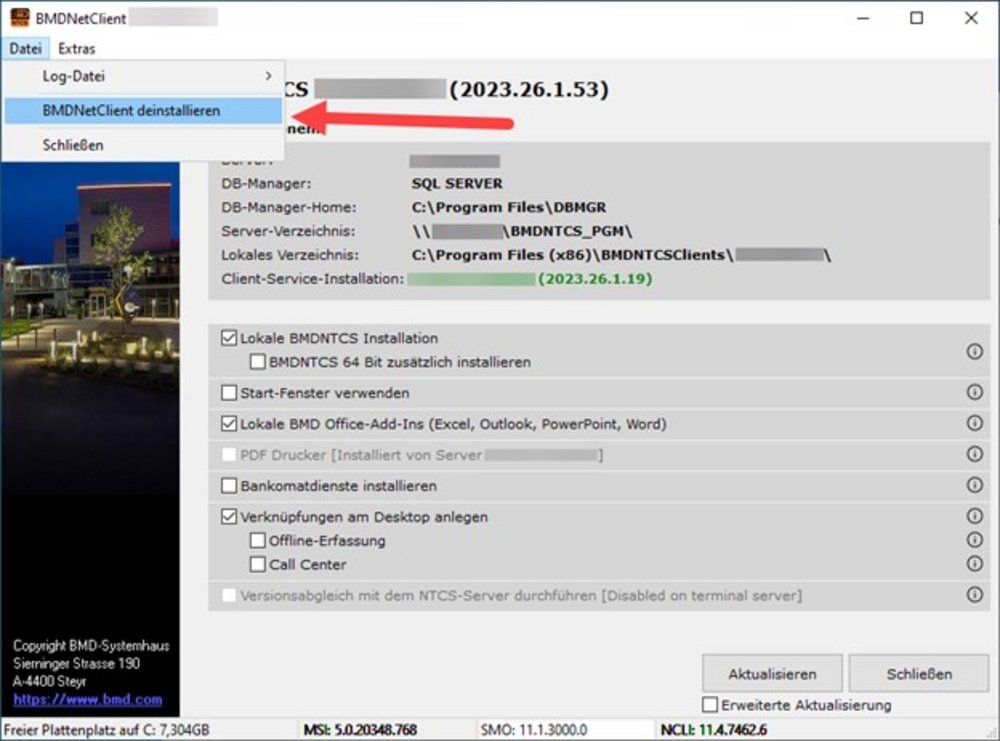Open info icon for BMD Office-Add-Ins
1000x741 pixels.
click(x=974, y=424)
